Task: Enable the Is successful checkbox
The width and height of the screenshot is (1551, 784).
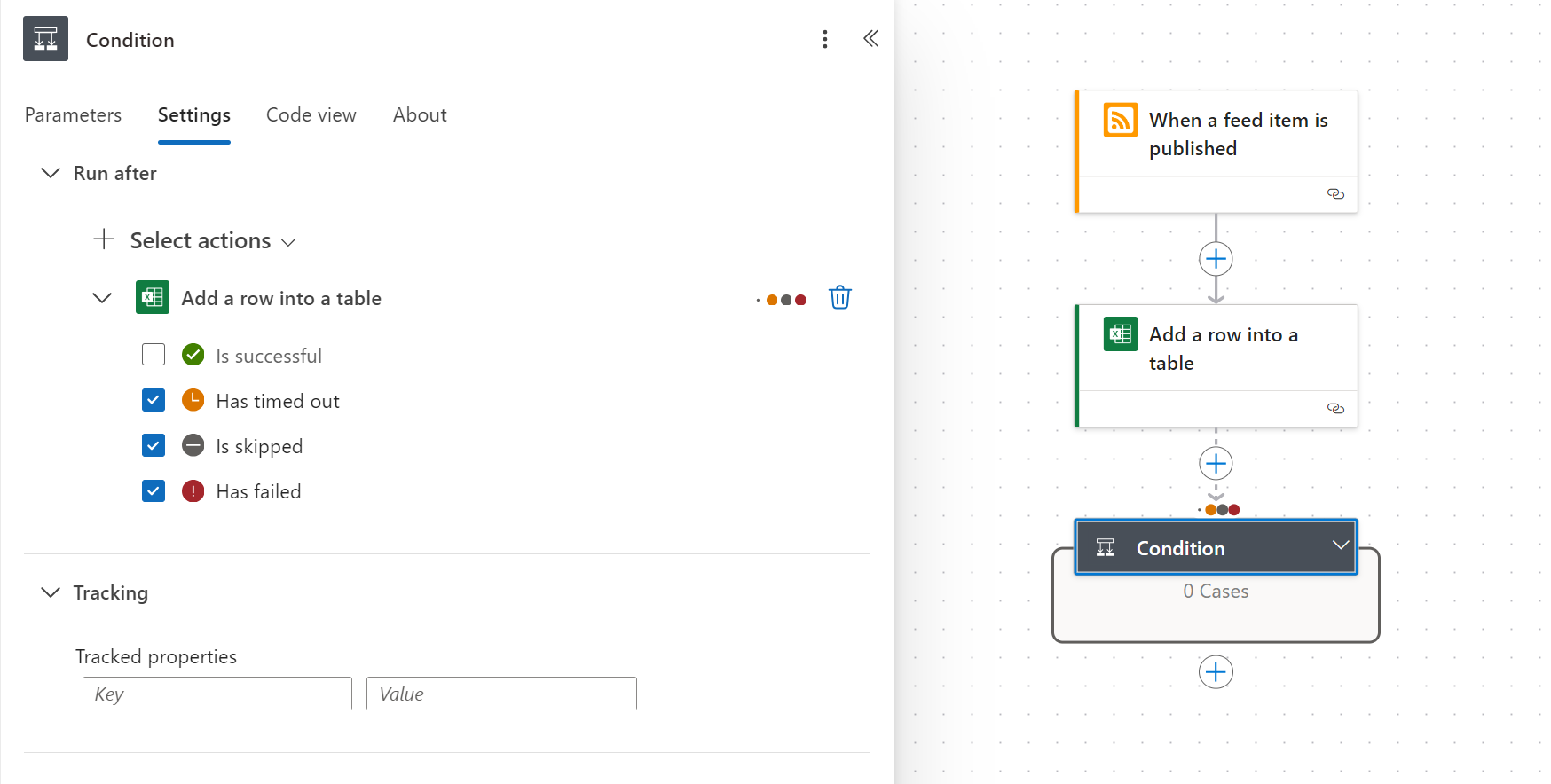Action: click(x=154, y=355)
